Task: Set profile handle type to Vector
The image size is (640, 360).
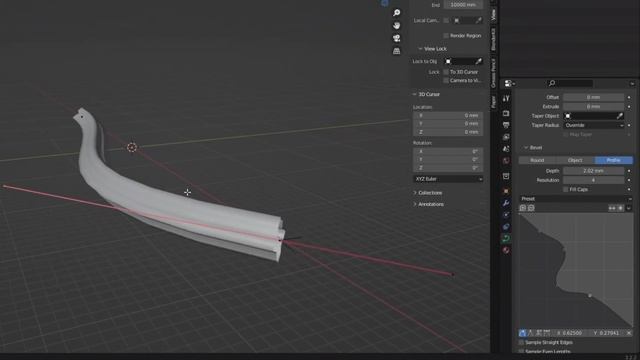Action: click(x=530, y=333)
